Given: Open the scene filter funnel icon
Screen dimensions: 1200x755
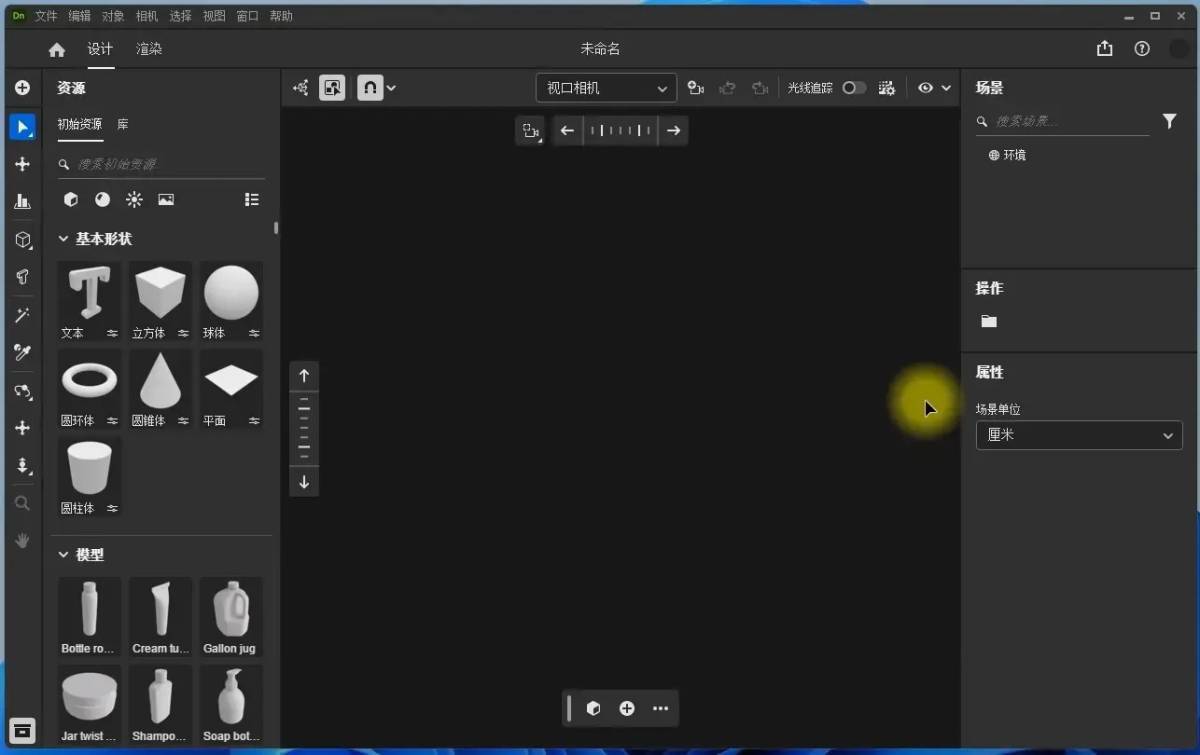Looking at the screenshot, I should 1169,121.
